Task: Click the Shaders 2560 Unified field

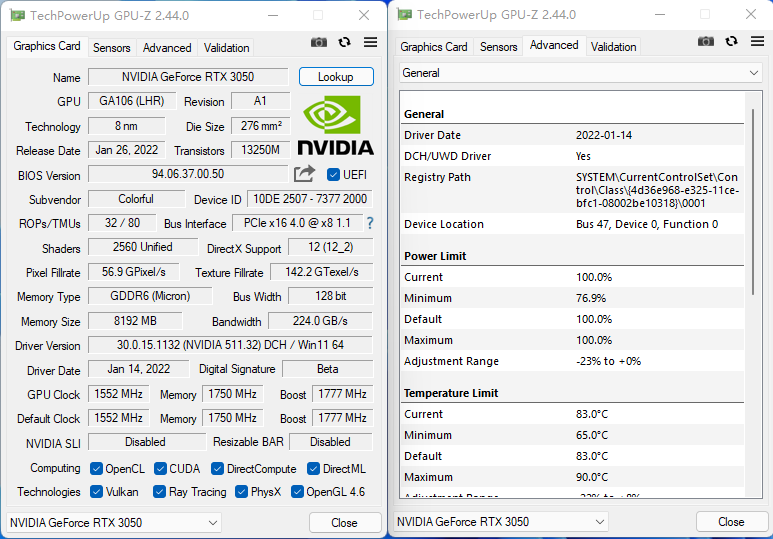Action: 143,247
